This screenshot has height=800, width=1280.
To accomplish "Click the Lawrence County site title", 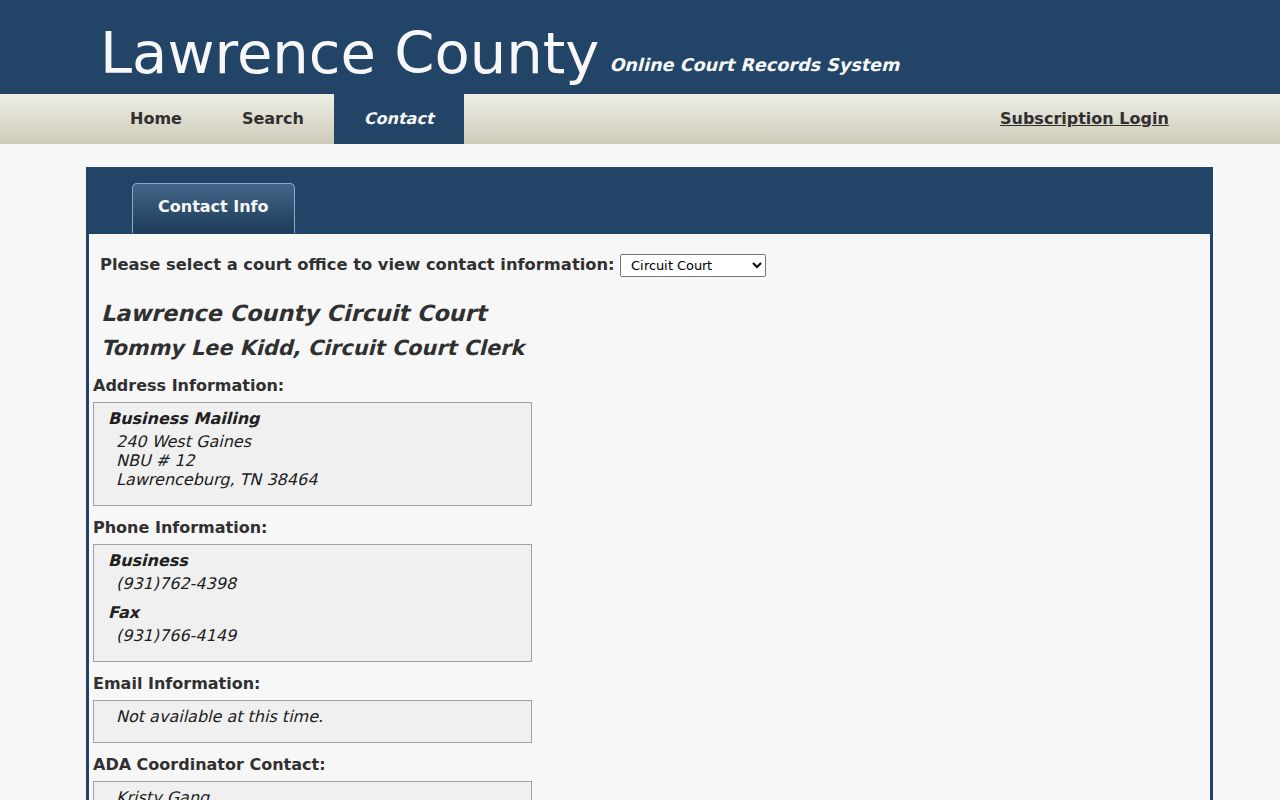I will click(349, 53).
